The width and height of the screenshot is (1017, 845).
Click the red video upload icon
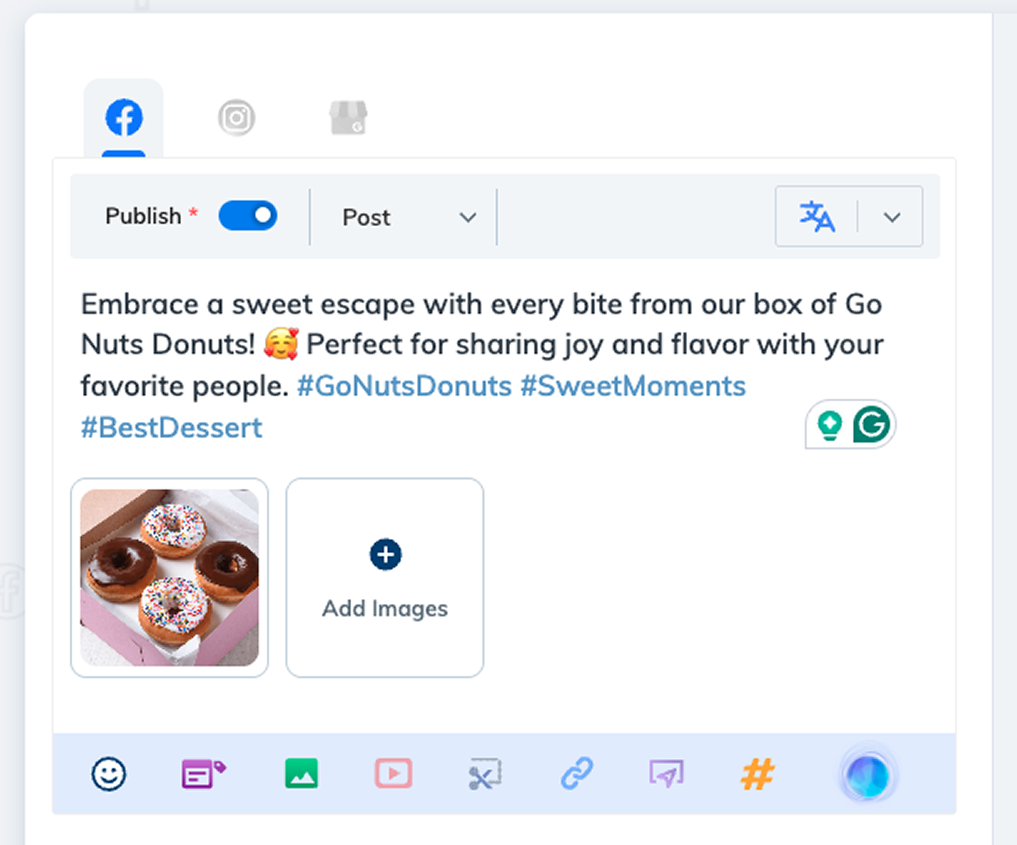click(393, 773)
